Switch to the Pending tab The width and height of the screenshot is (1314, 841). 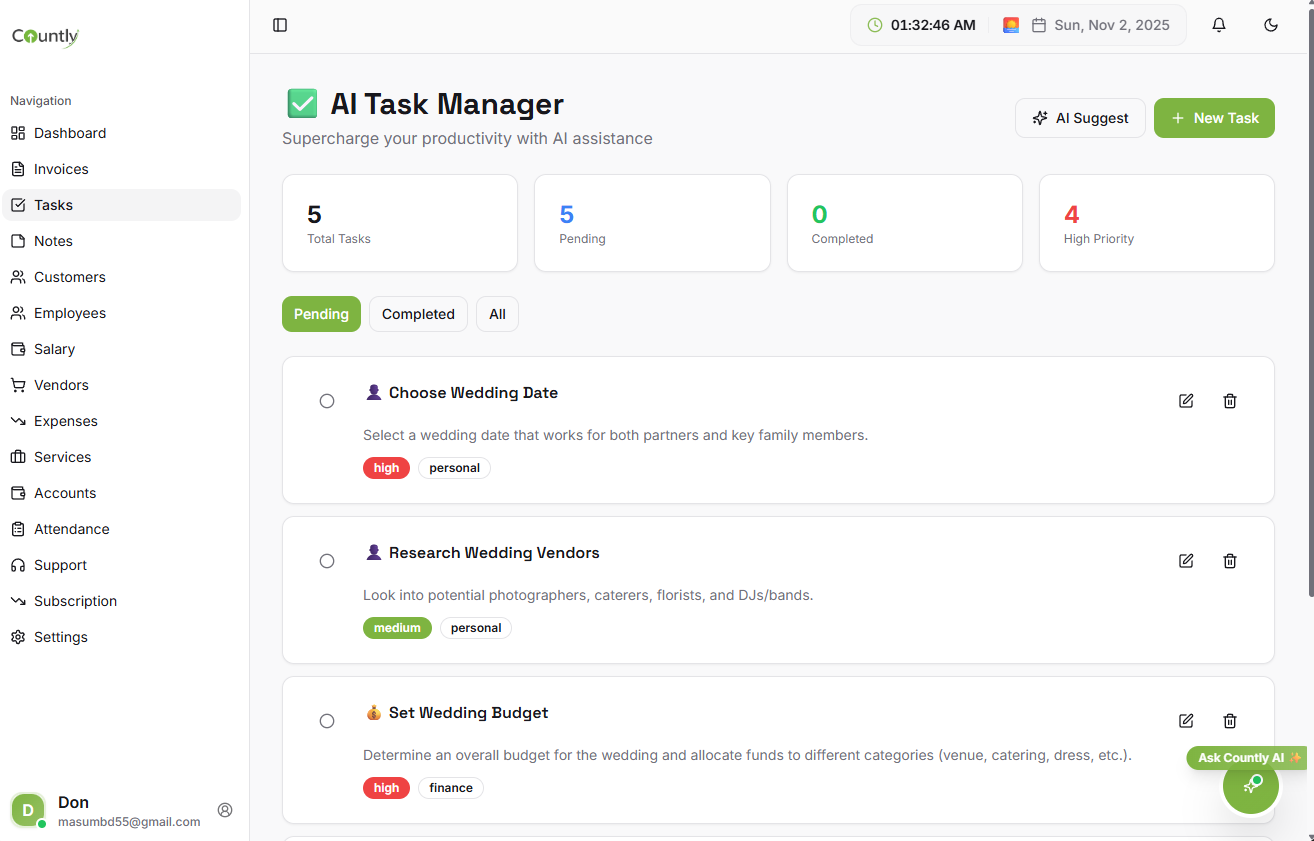(321, 314)
